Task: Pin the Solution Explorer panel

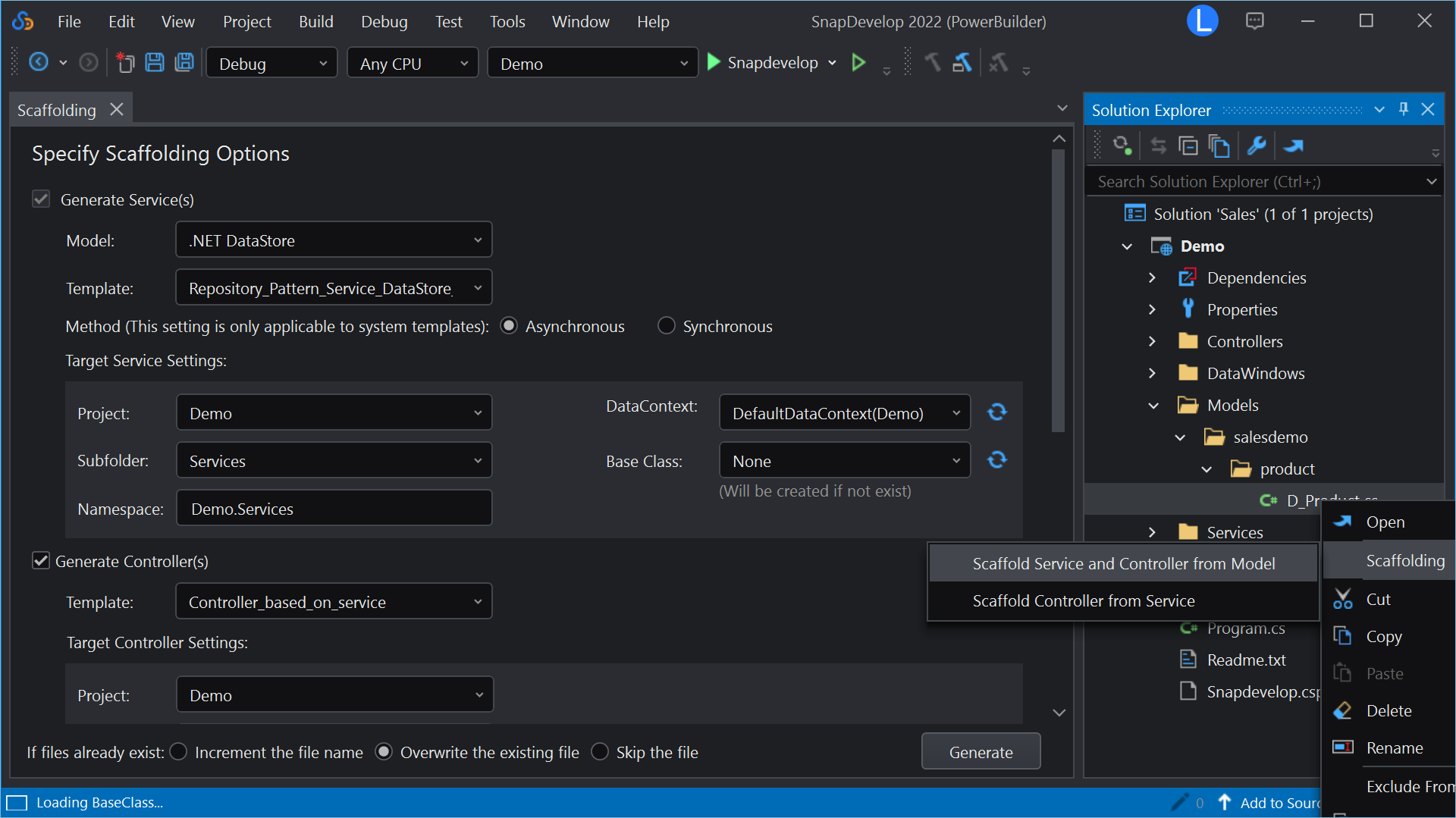Action: [1404, 109]
